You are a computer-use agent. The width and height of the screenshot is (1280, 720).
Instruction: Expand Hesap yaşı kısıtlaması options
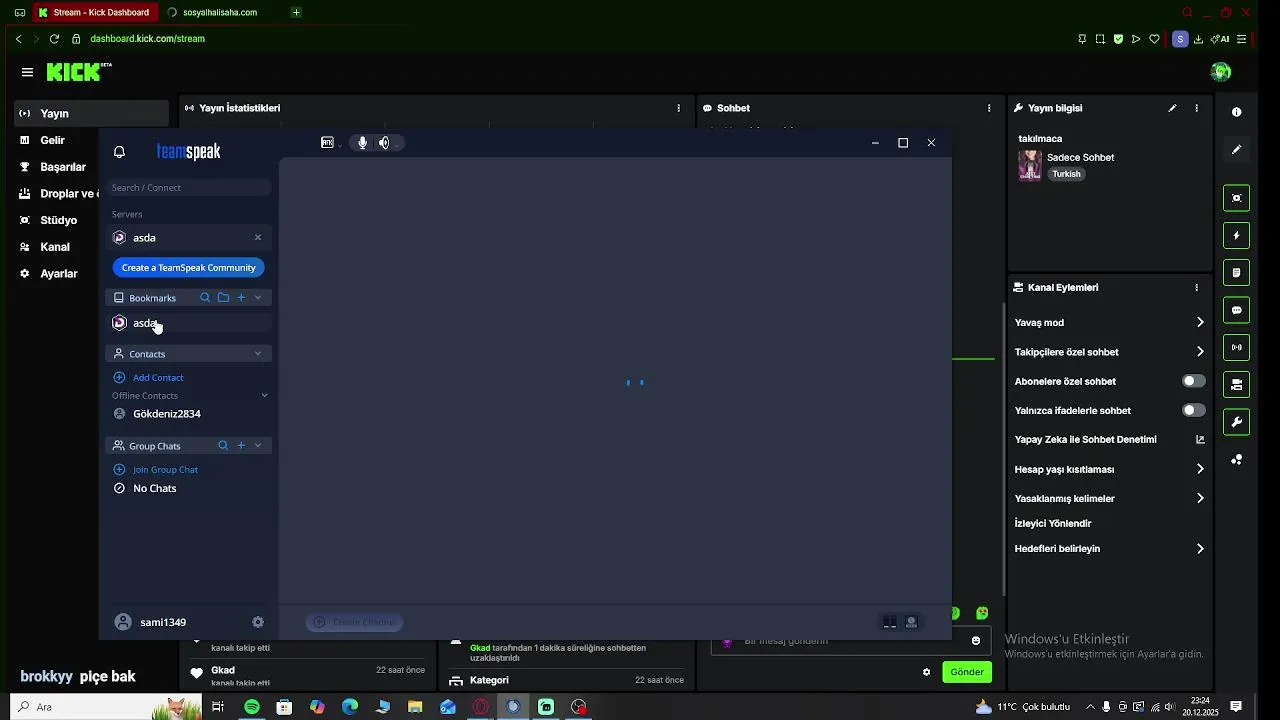click(1200, 469)
